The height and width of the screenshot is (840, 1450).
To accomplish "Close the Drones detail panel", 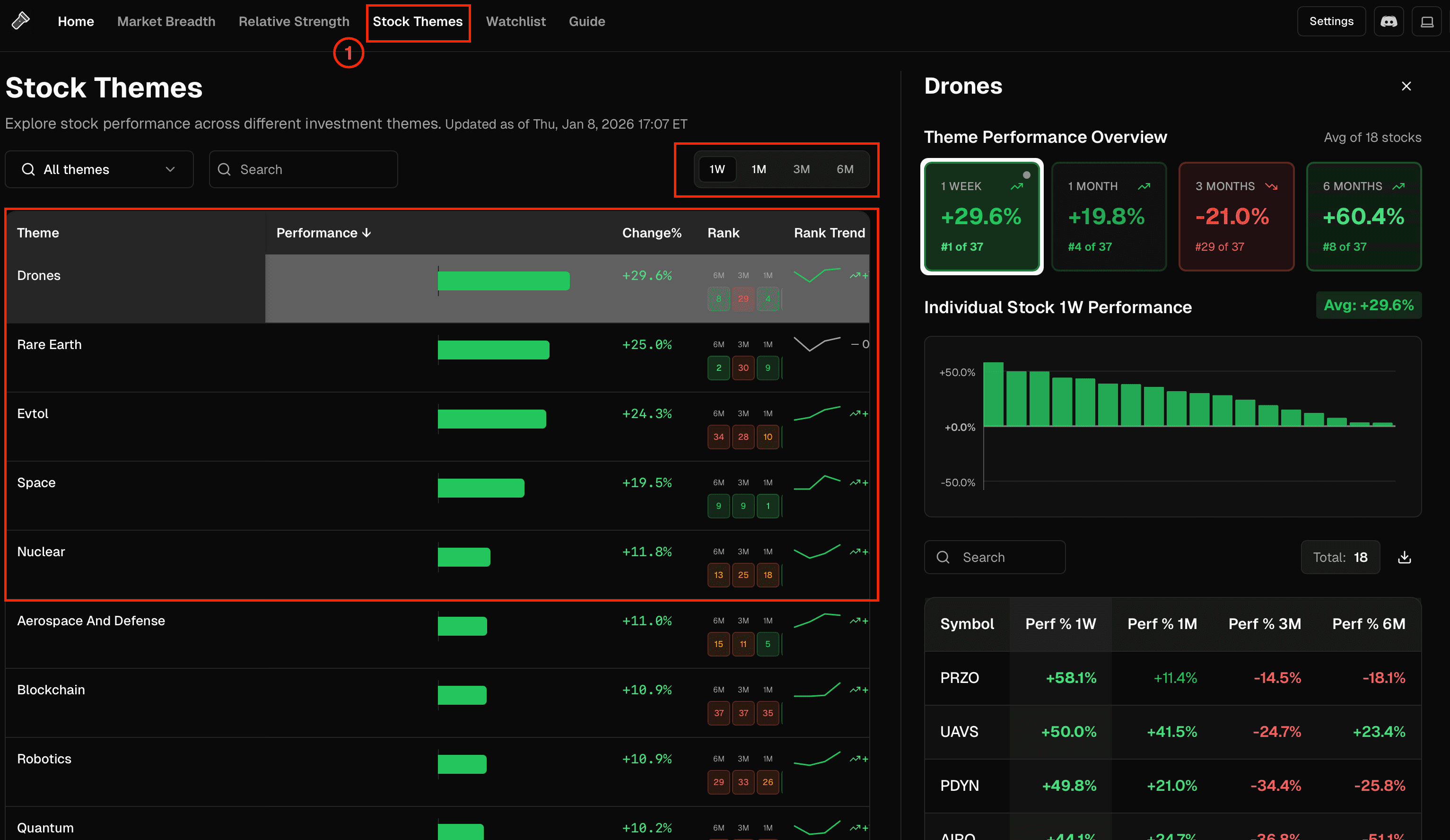I will [1406, 86].
